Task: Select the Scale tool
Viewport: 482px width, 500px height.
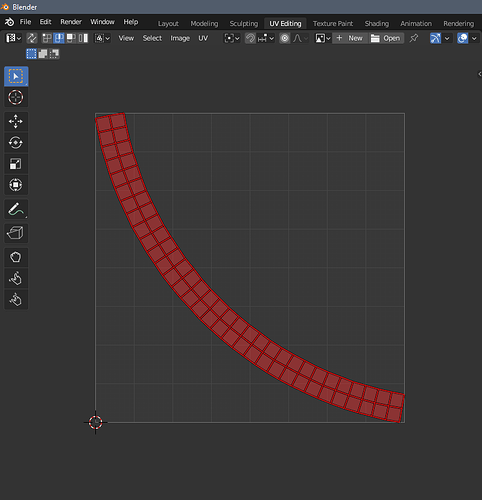Action: pyautogui.click(x=16, y=164)
